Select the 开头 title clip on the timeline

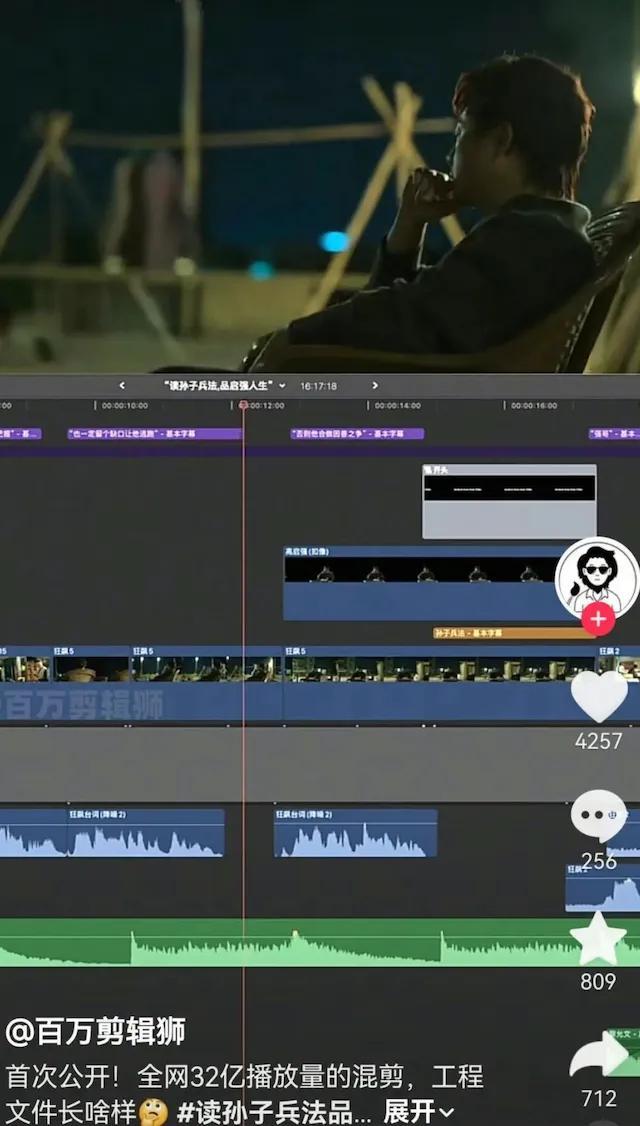pyautogui.click(x=509, y=502)
